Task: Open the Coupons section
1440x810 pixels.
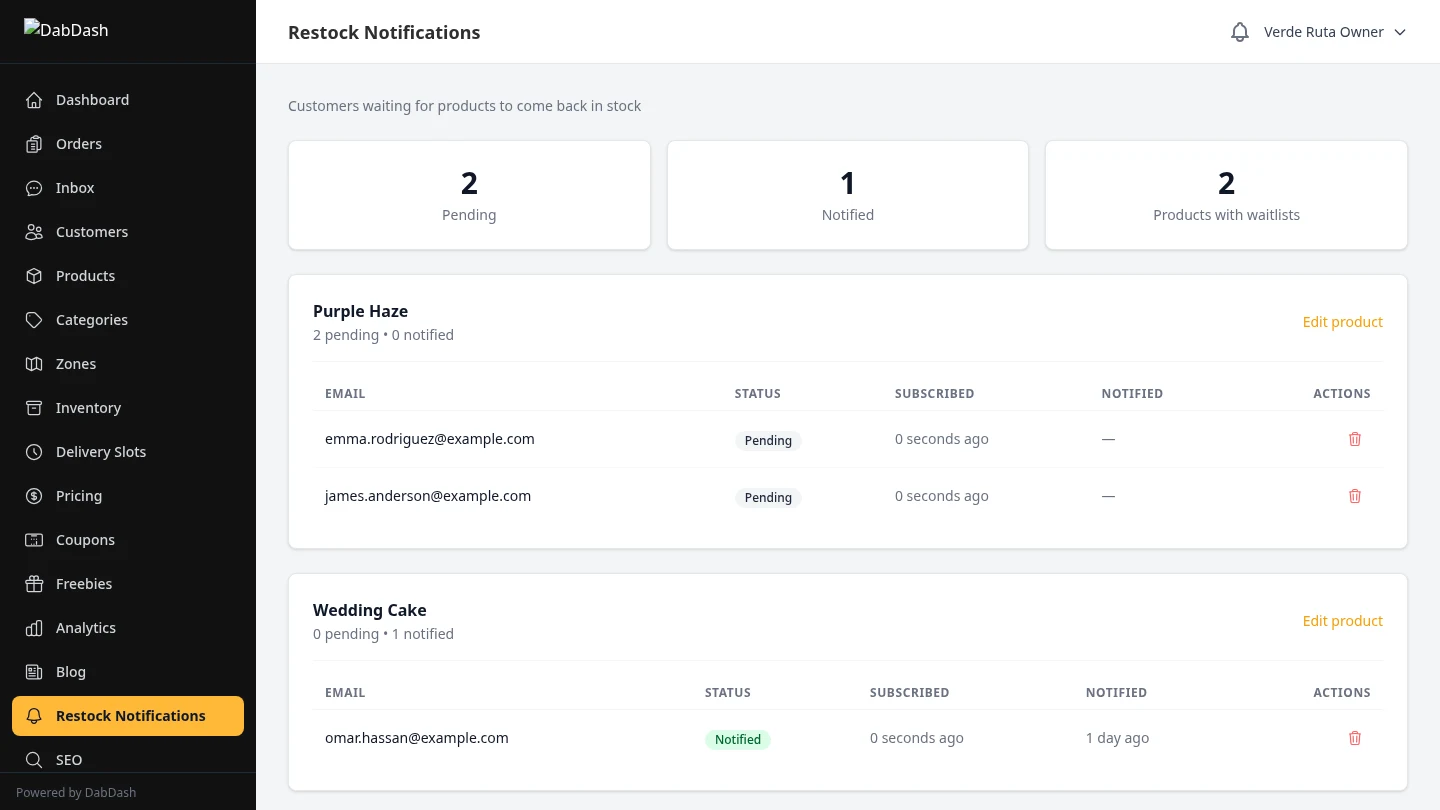Action: click(x=85, y=539)
